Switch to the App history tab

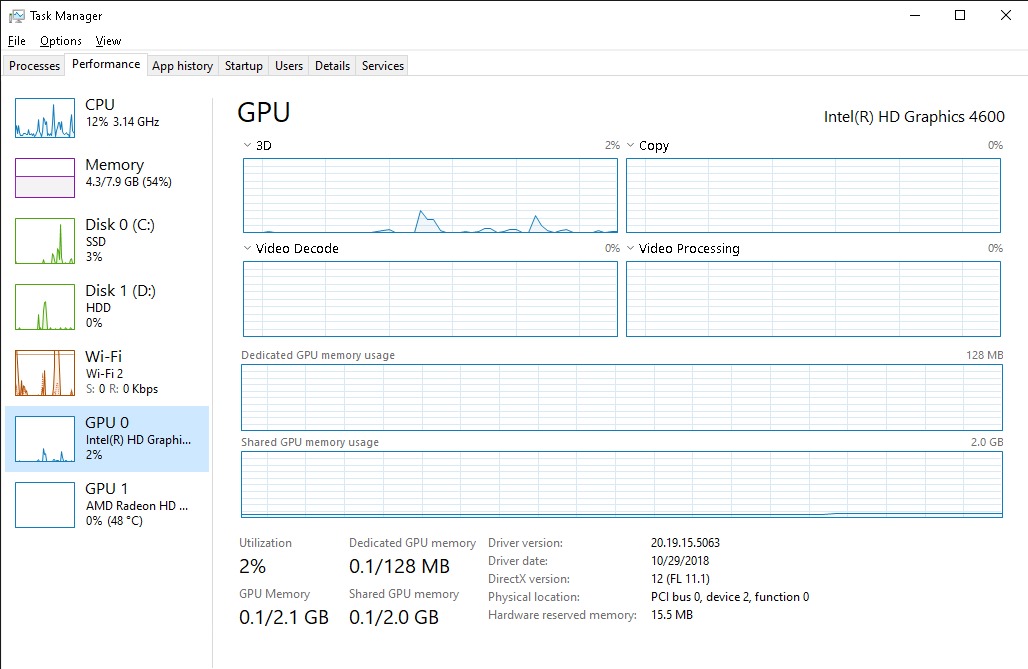(182, 66)
